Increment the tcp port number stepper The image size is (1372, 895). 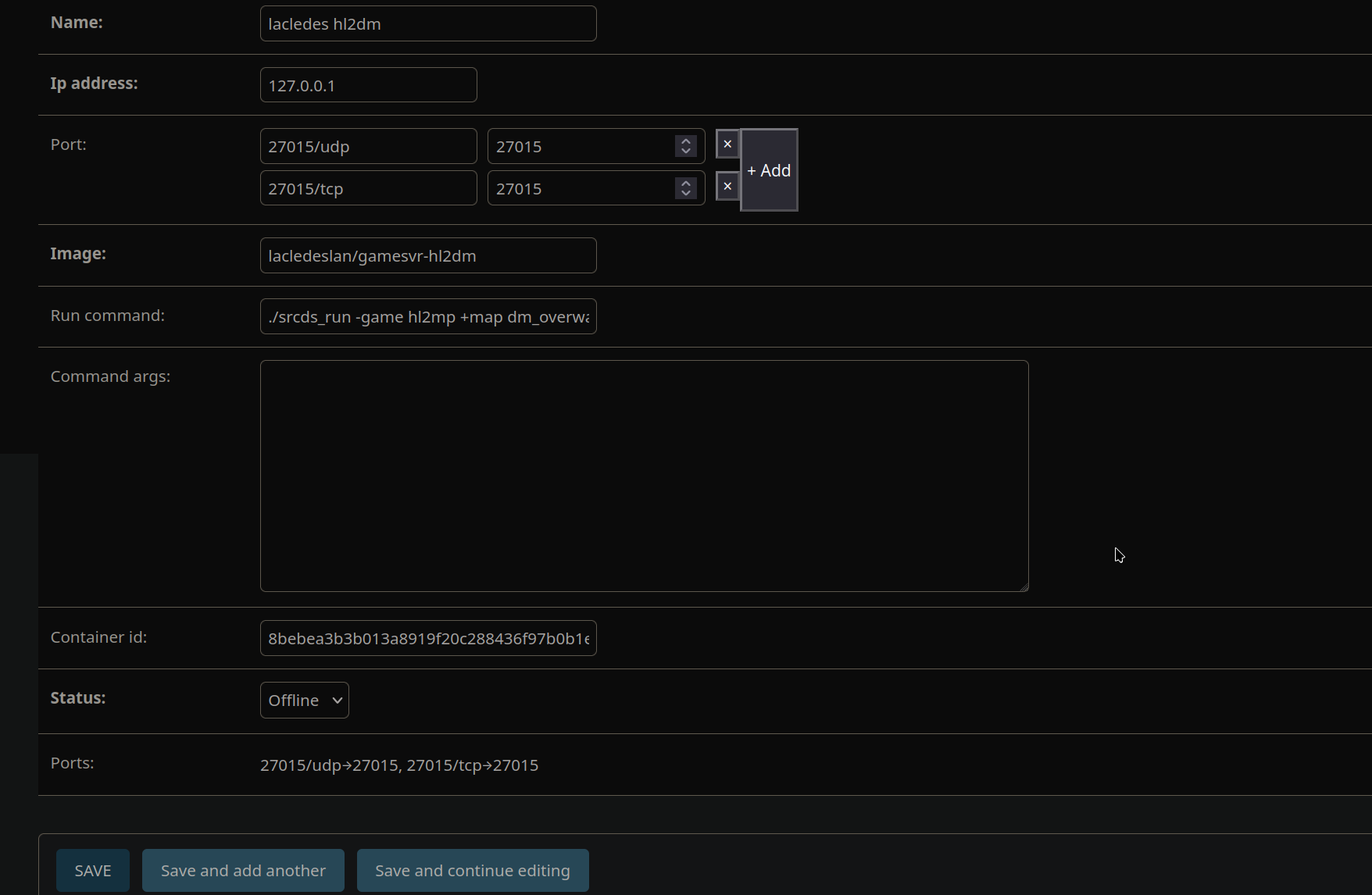[686, 184]
